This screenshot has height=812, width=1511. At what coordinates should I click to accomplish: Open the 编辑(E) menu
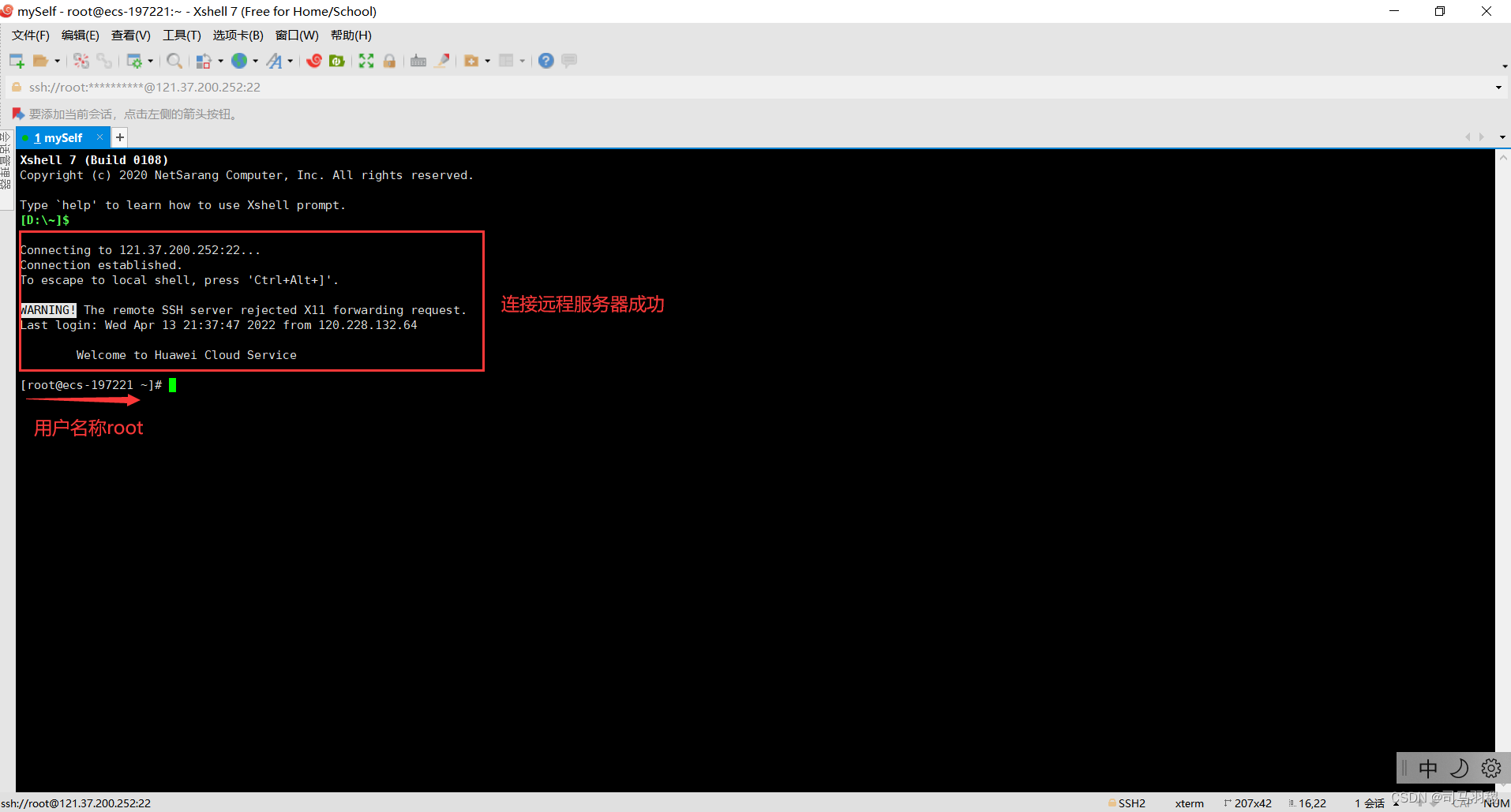pyautogui.click(x=81, y=36)
